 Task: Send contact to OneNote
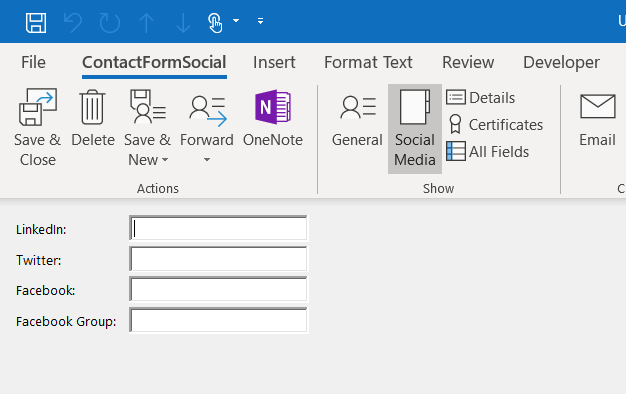[273, 119]
